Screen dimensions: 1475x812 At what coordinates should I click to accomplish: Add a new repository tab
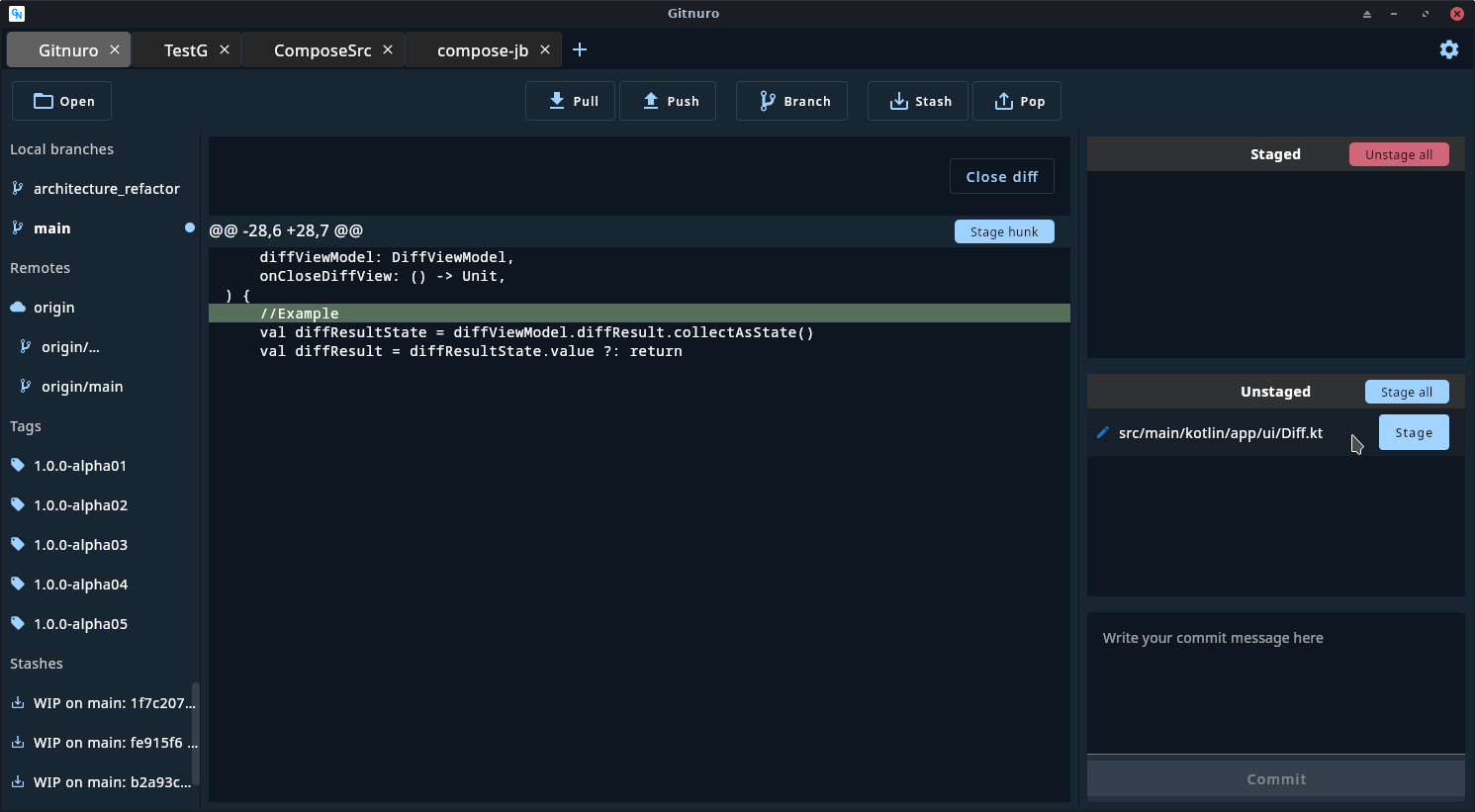(580, 49)
